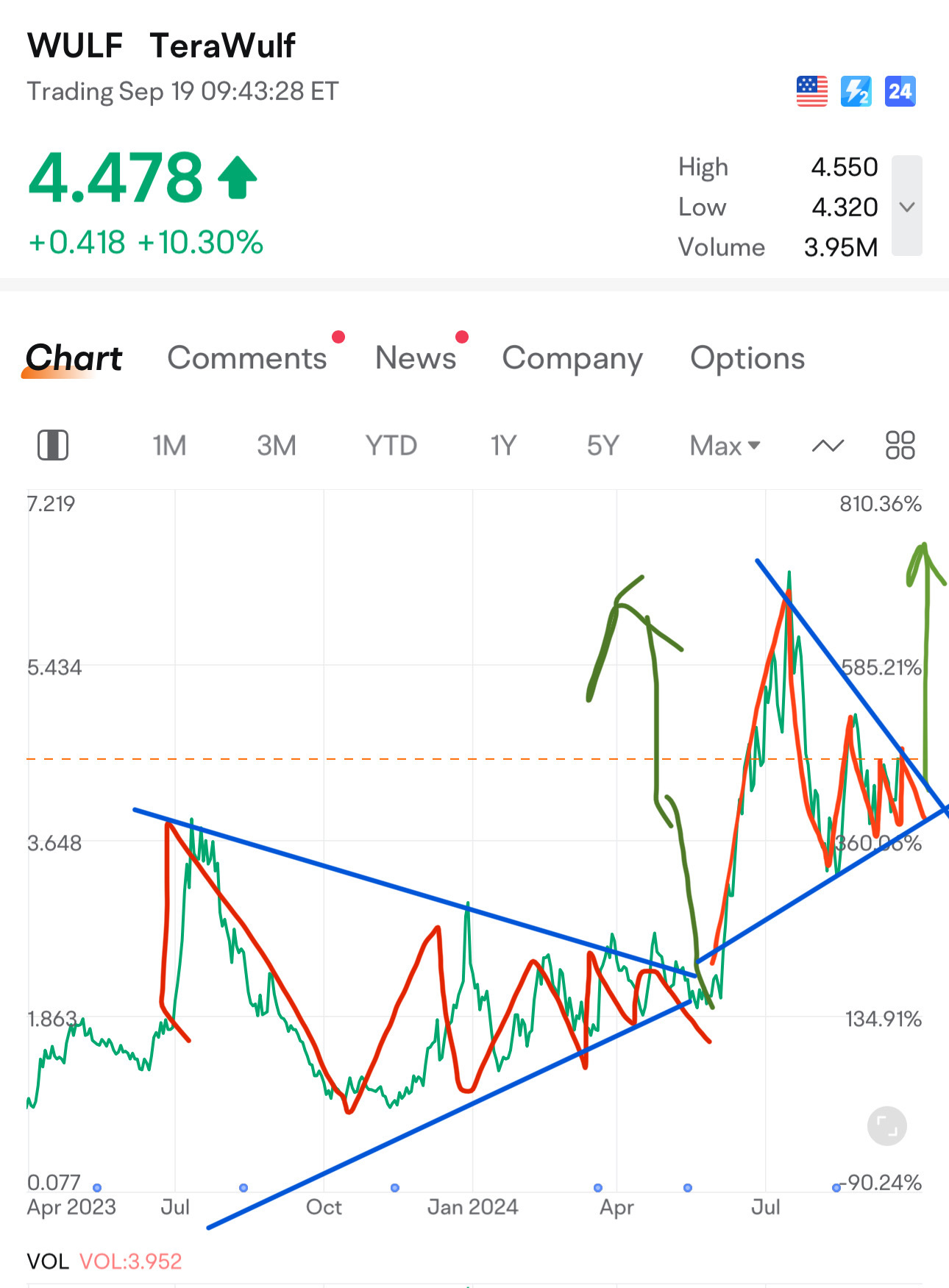Tap the 810.36% axis label
The height and width of the screenshot is (1288, 949).
(x=881, y=504)
